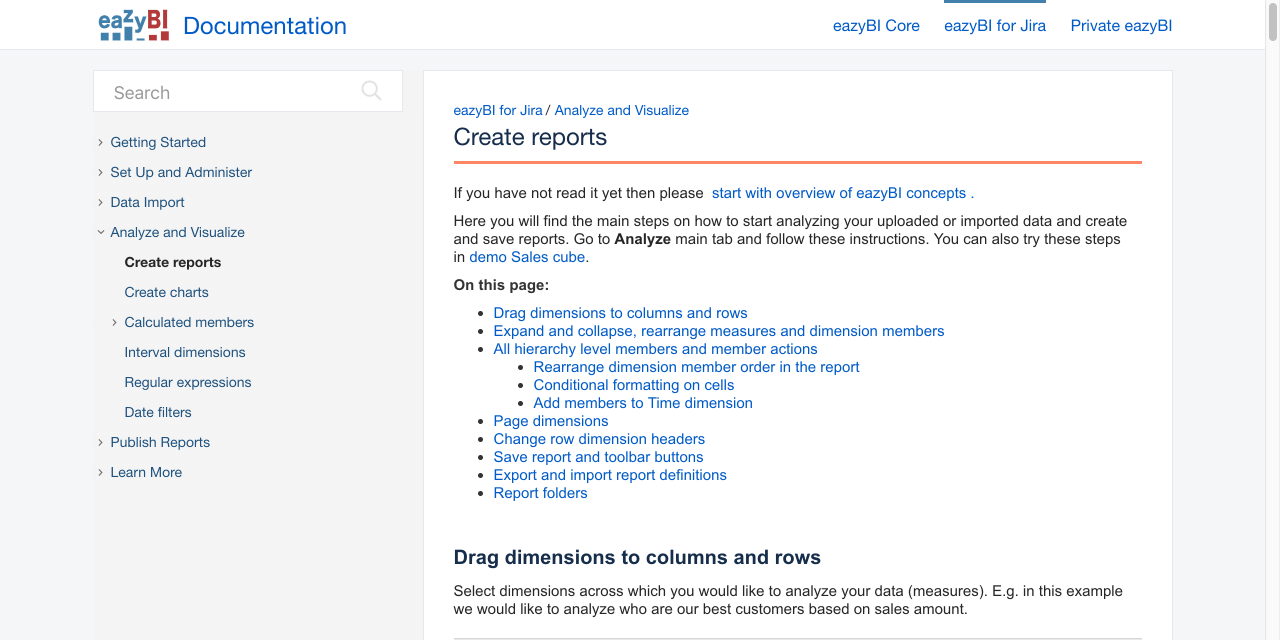The height and width of the screenshot is (640, 1280).
Task: Click the Drag dimensions to columns and rows heading
Action: click(637, 558)
